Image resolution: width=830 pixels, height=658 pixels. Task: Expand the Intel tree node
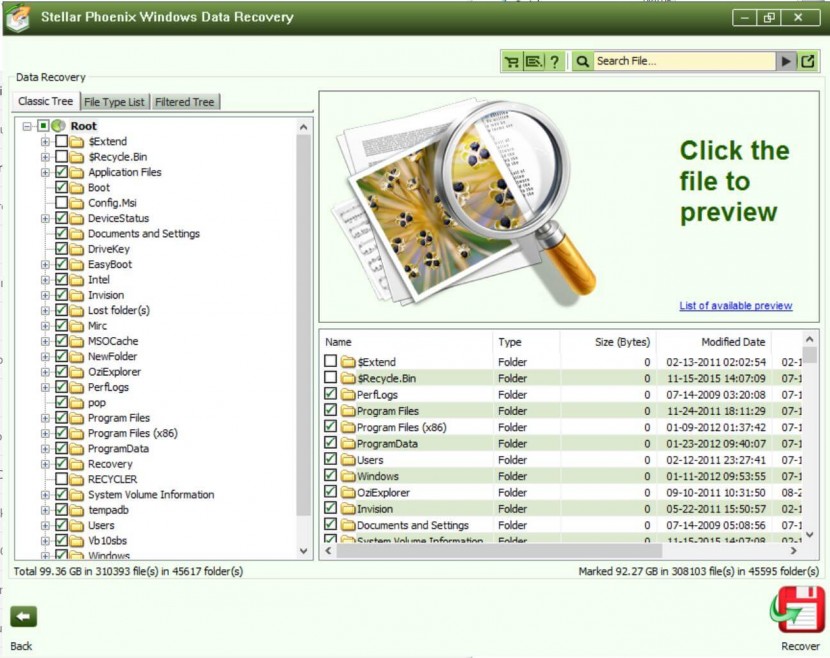tap(46, 280)
